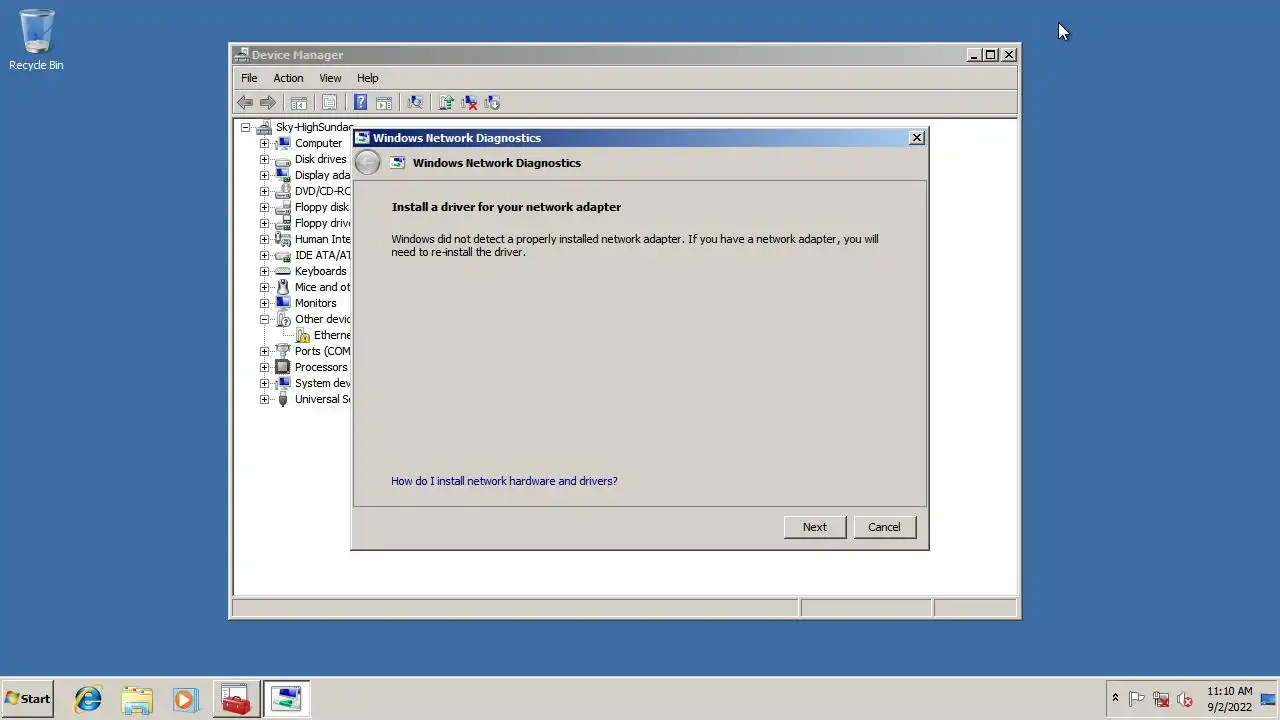This screenshot has width=1280, height=720.
Task: Select the Mice and other pointing devices icon
Action: pyautogui.click(x=283, y=287)
